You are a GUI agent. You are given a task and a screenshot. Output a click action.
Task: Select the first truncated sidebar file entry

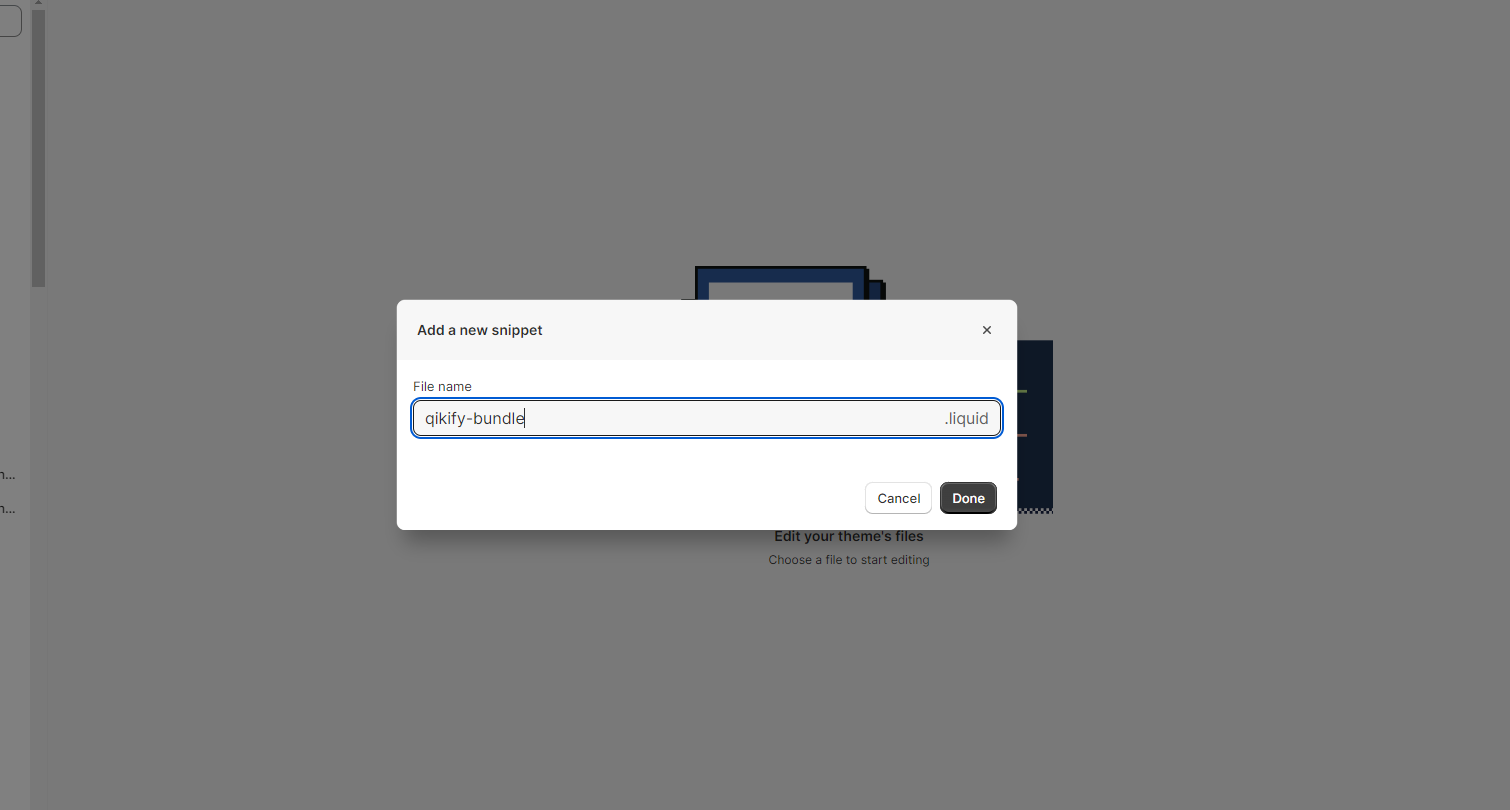click(x=7, y=475)
